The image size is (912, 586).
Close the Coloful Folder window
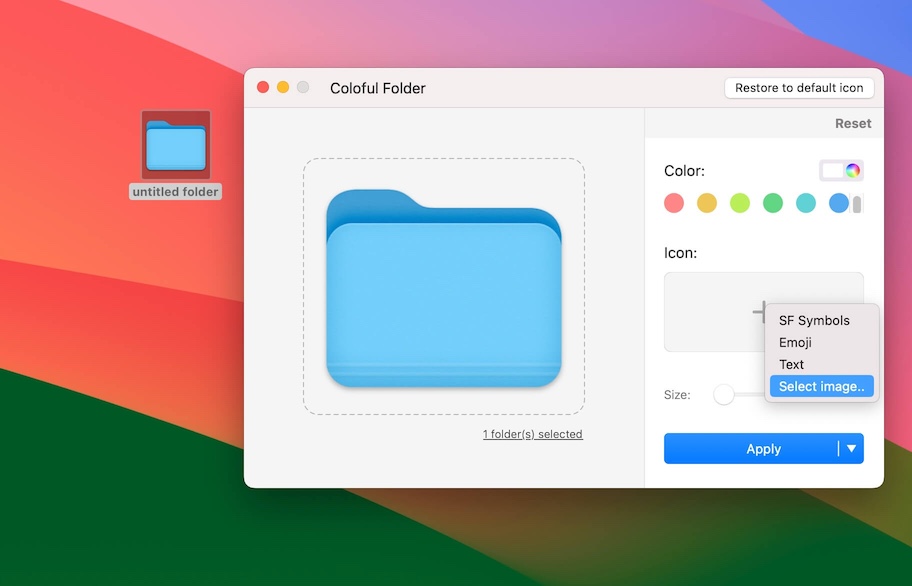pyautogui.click(x=263, y=87)
